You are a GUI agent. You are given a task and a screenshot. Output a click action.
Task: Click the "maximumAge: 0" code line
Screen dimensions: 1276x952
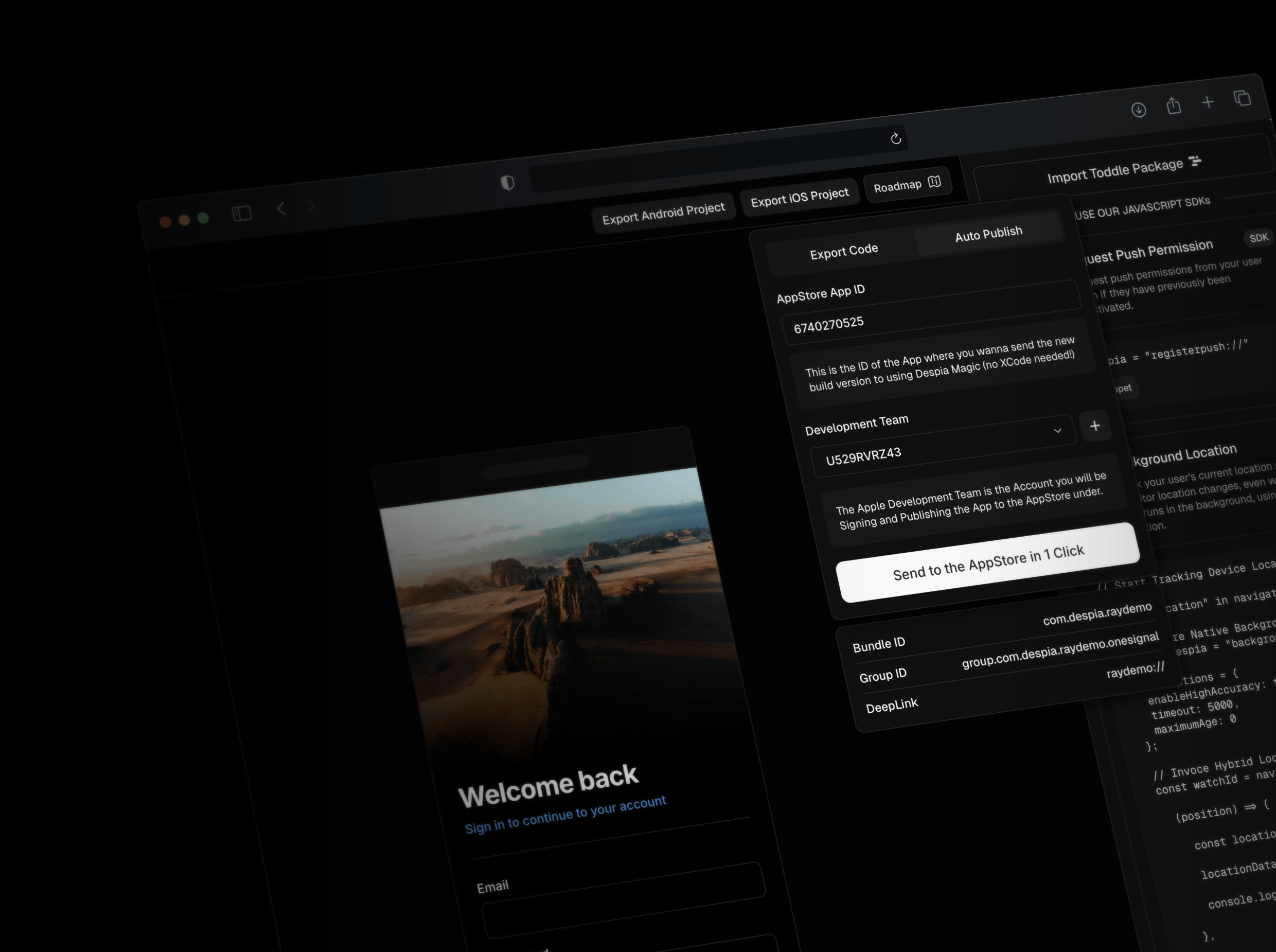[1195, 725]
